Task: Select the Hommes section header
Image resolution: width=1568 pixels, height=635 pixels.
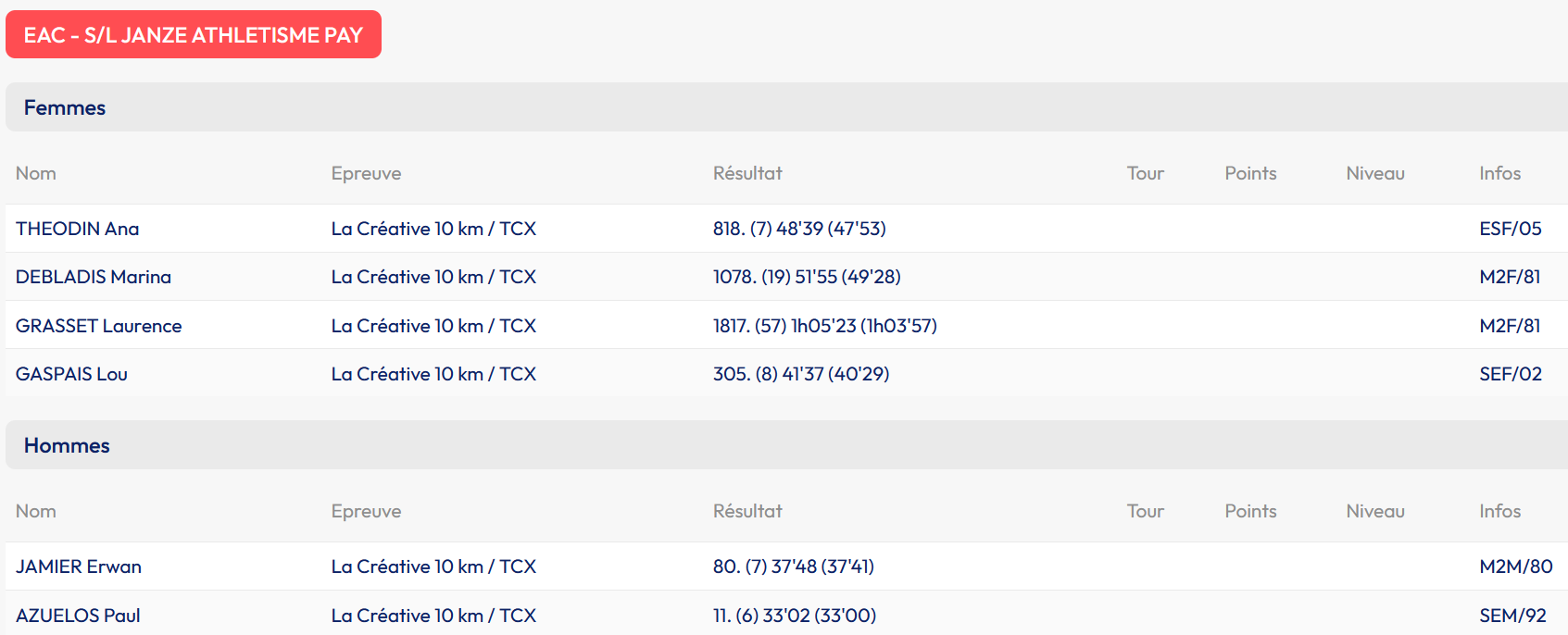Action: pyautogui.click(x=67, y=446)
